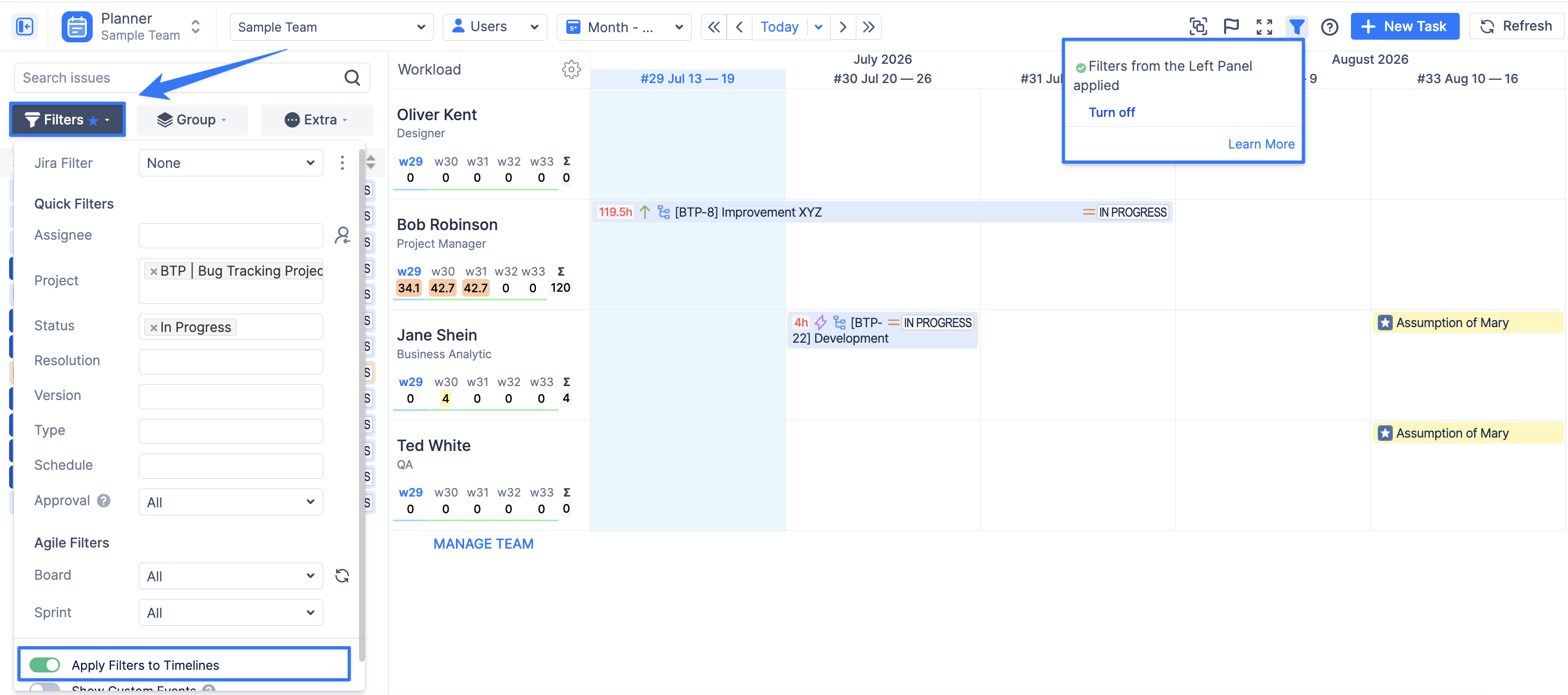Image resolution: width=1568 pixels, height=695 pixels.
Task: Click the Version filter field
Action: (x=230, y=396)
